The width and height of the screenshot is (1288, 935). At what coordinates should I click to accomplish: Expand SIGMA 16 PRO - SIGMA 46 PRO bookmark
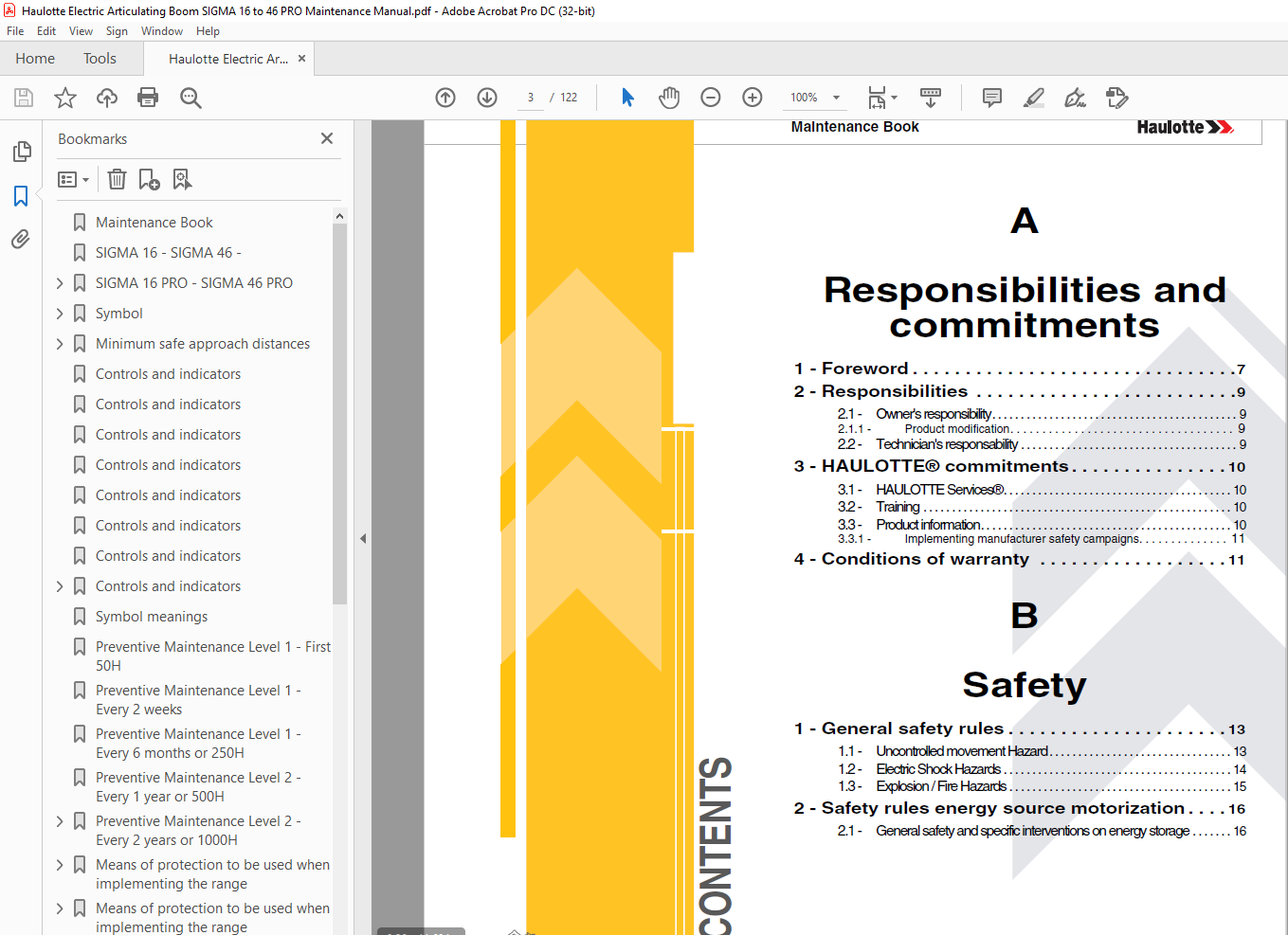(x=60, y=283)
